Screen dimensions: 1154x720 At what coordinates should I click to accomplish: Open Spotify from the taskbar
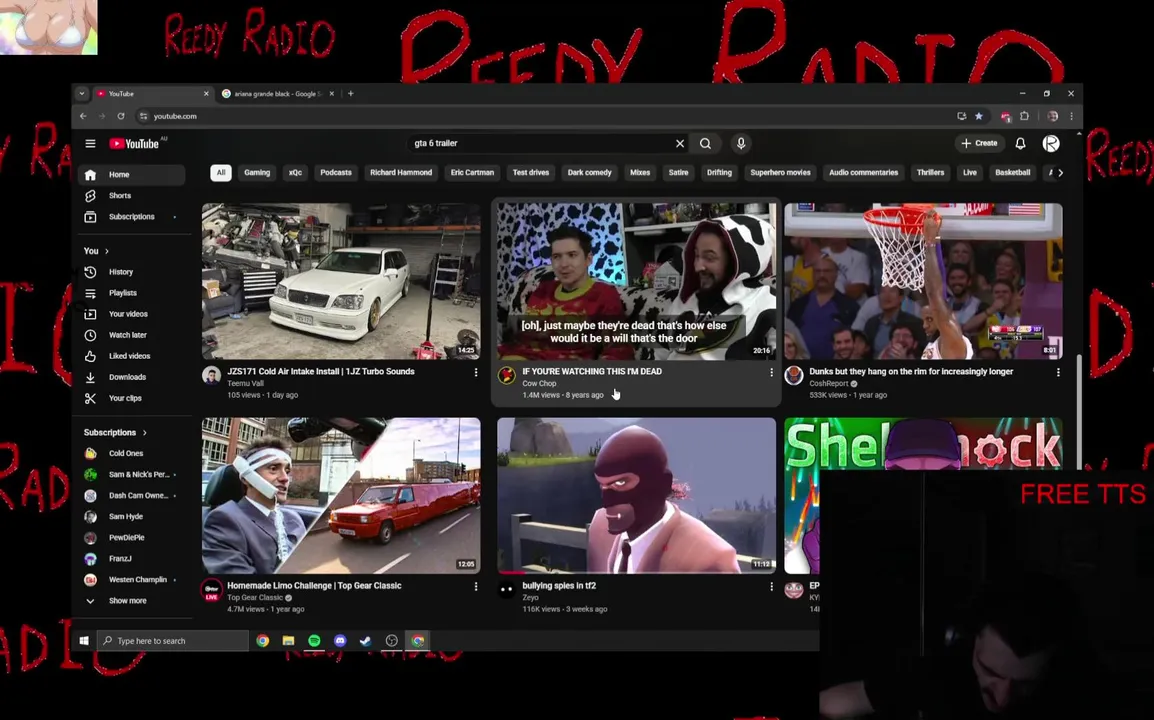click(x=314, y=640)
